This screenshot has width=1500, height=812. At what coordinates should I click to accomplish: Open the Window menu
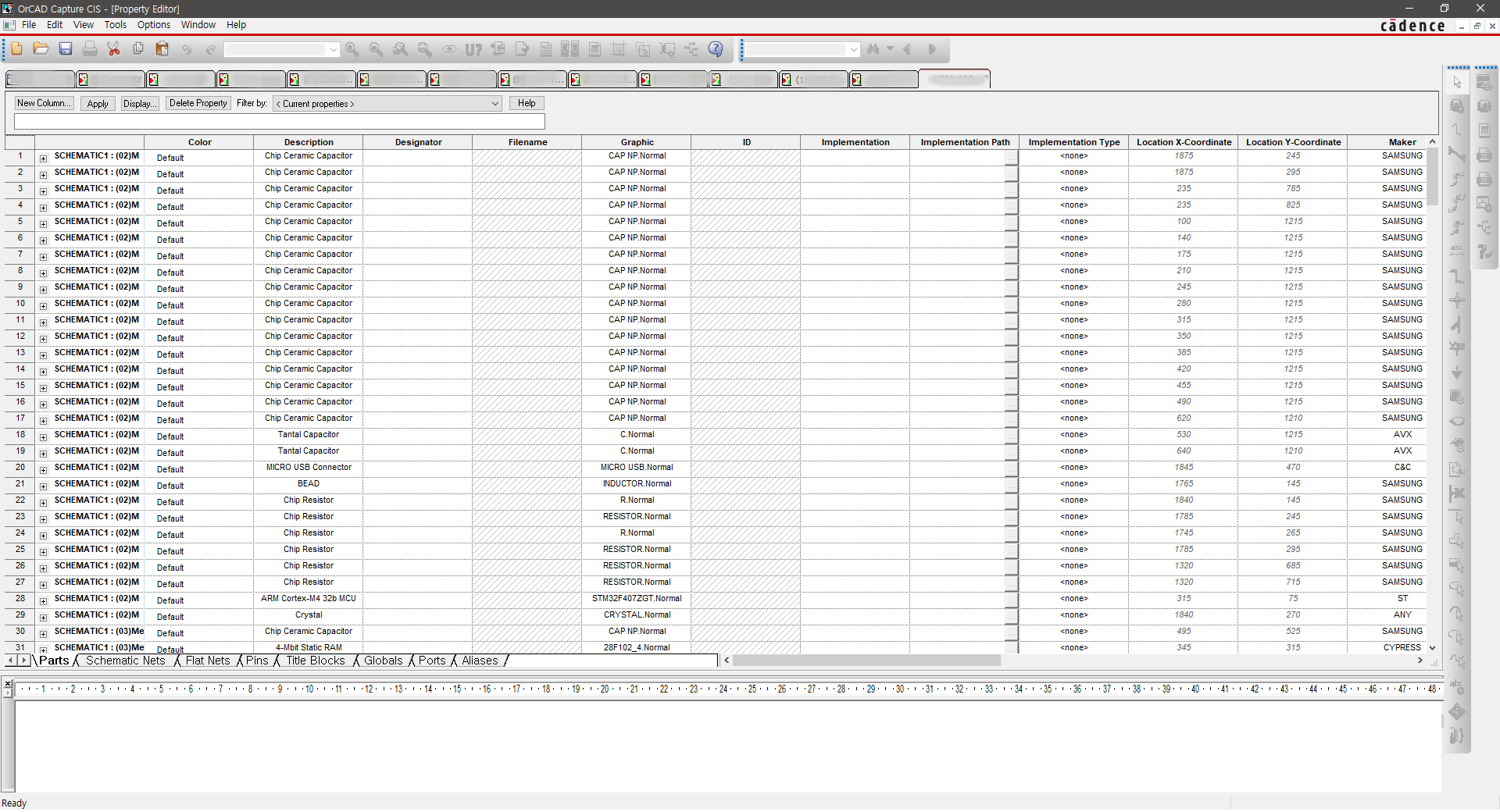198,25
